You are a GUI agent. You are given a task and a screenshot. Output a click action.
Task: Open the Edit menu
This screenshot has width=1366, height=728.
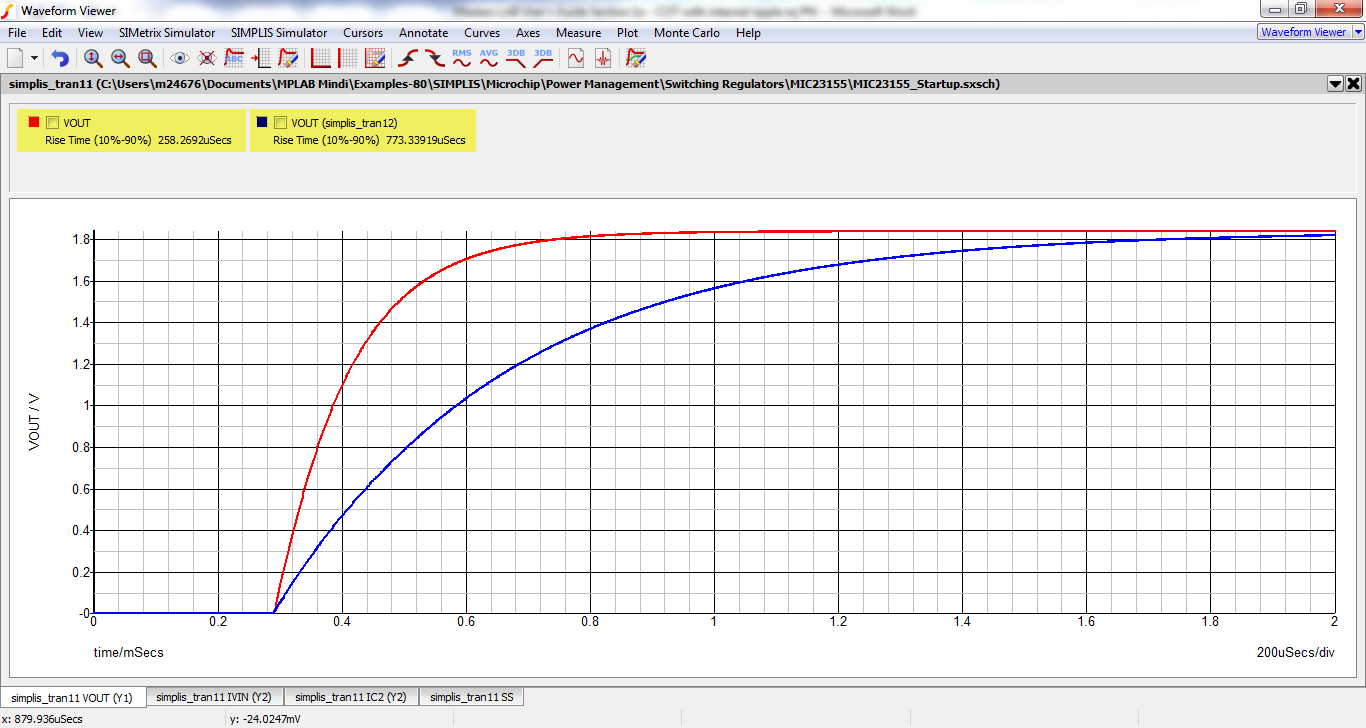[x=52, y=33]
